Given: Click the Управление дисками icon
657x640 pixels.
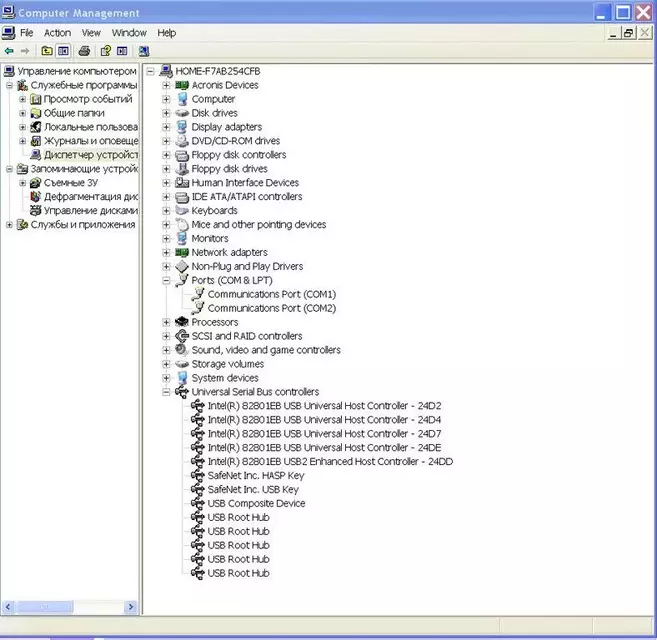Looking at the screenshot, I should pyautogui.click(x=36, y=210).
